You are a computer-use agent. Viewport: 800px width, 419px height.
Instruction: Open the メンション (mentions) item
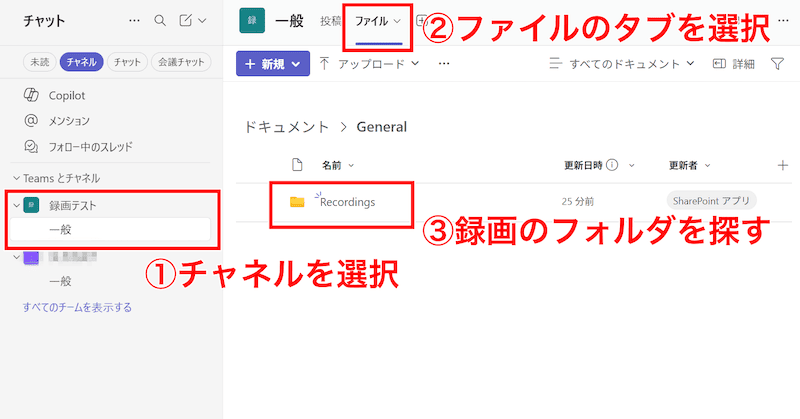coord(68,121)
